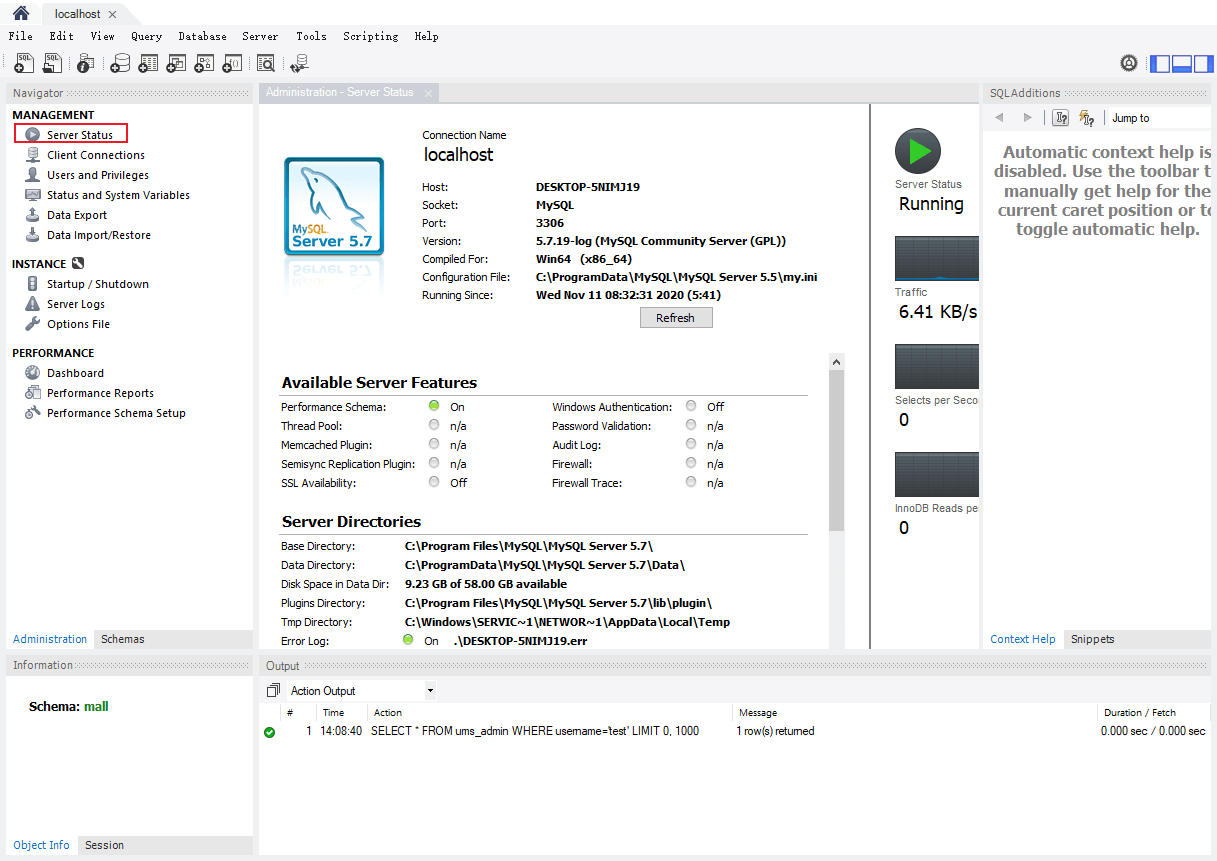Create a new stored procedure icon
1217x861 pixels.
tap(204, 64)
